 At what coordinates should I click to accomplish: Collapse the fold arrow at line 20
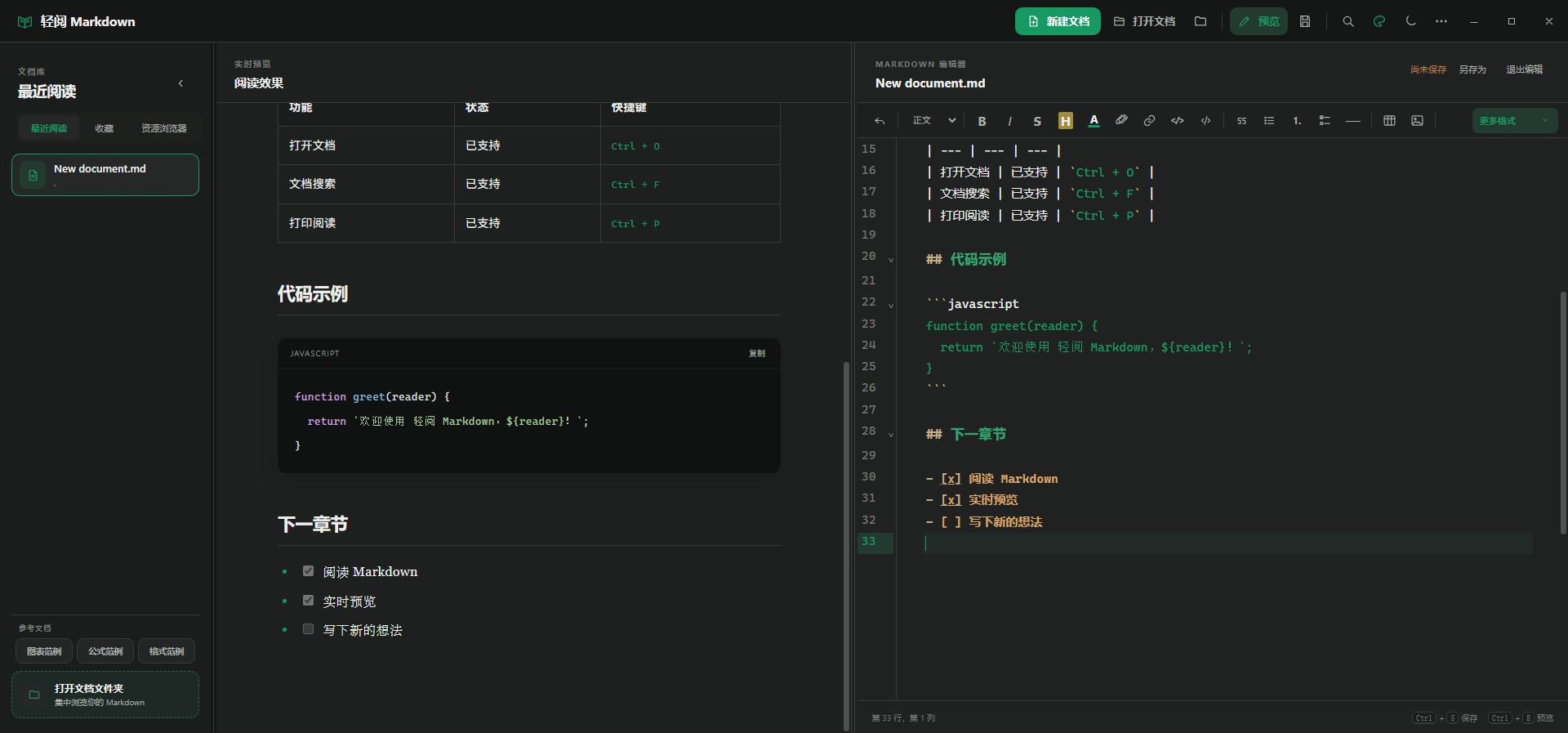891,260
